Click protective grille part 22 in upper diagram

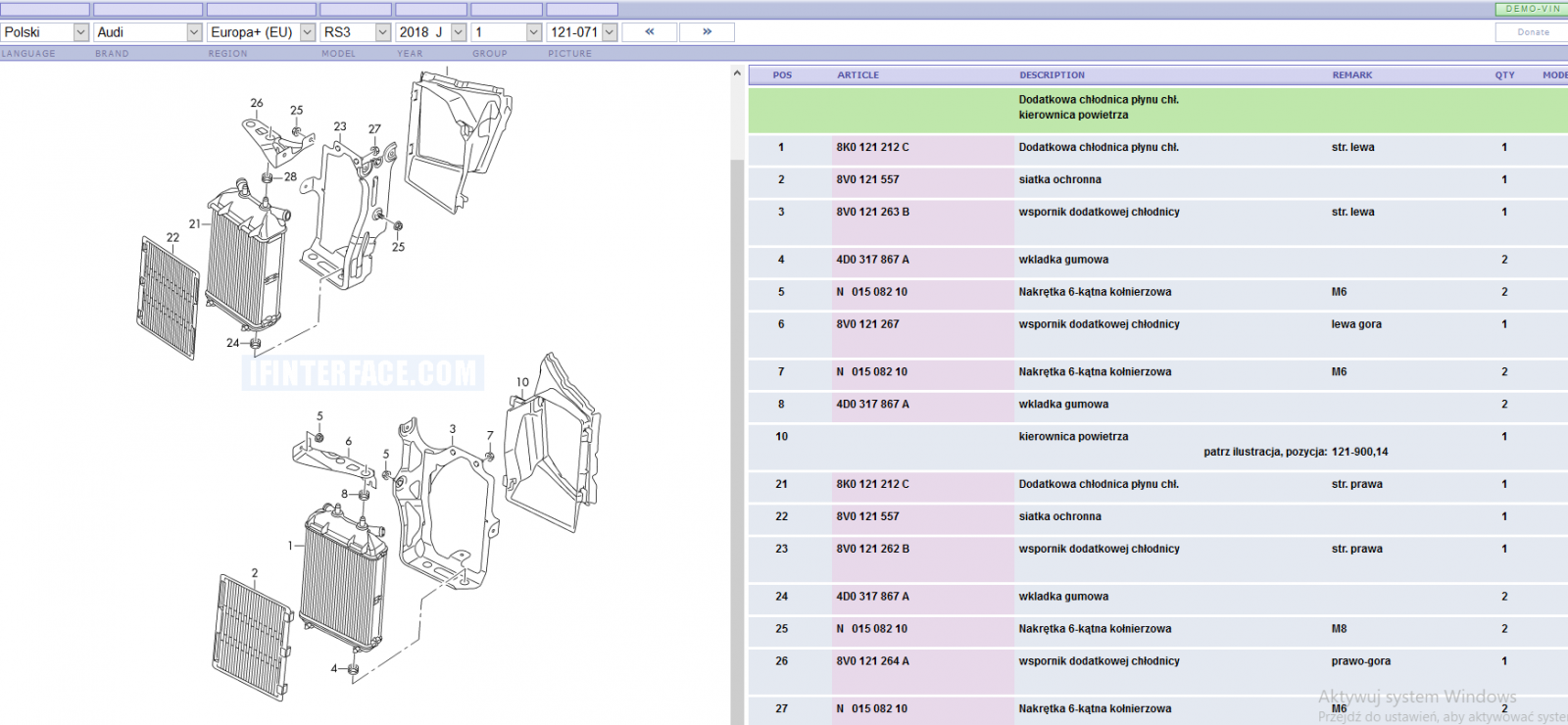pyautogui.click(x=169, y=298)
